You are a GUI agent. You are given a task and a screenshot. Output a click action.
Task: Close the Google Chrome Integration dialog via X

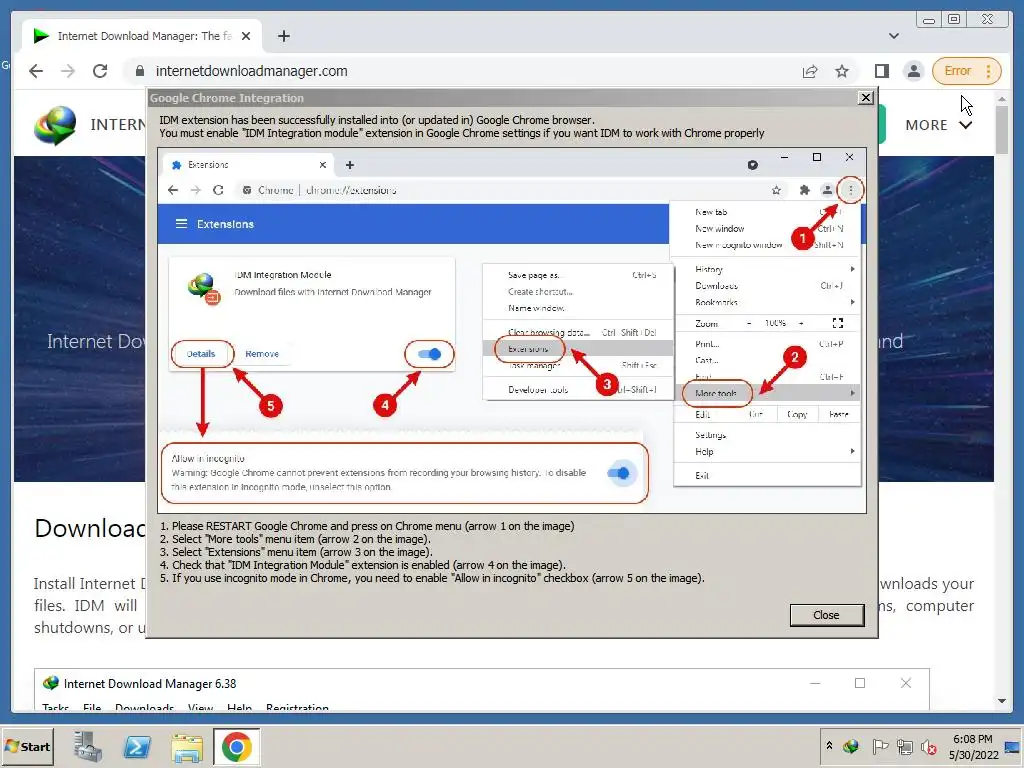point(865,98)
